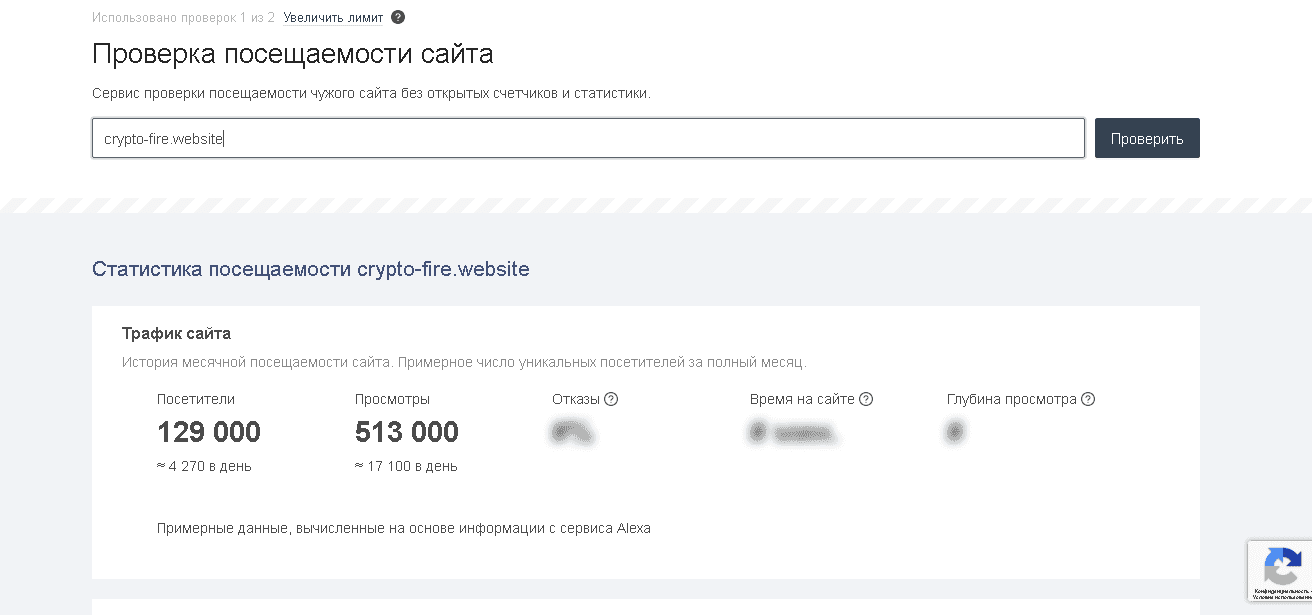Click the Посетители value 129 000
Screen dimensions: 1312x615
[208, 431]
